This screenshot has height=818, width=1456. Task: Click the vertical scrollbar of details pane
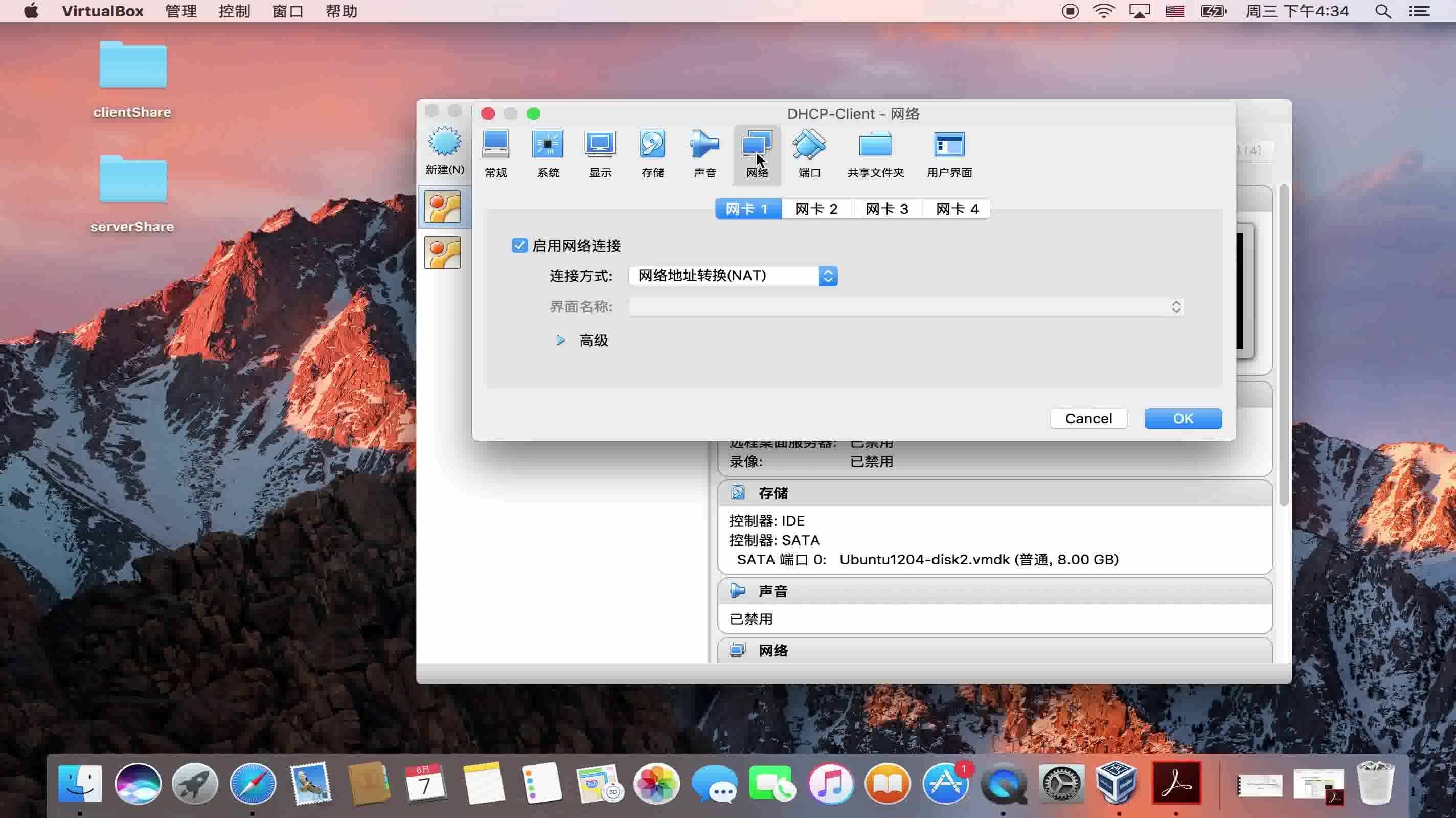tap(1284, 345)
